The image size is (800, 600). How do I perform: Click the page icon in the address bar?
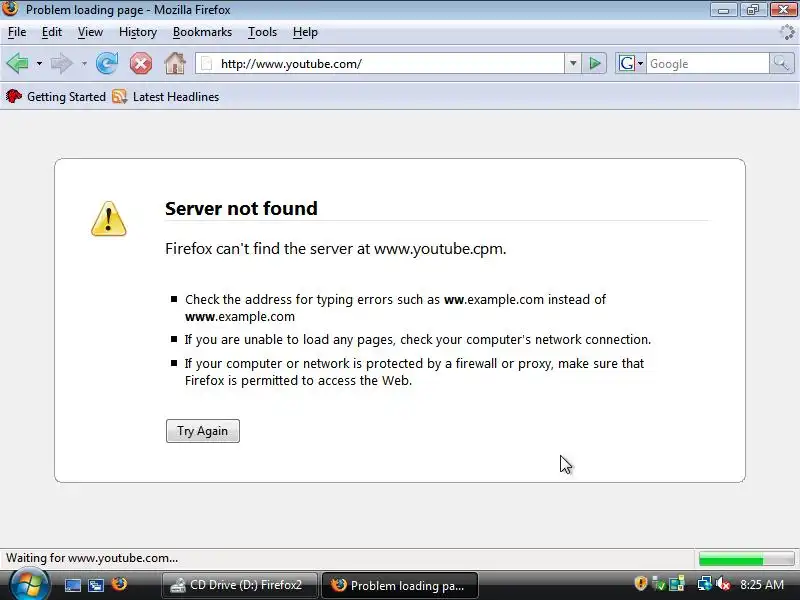point(207,64)
